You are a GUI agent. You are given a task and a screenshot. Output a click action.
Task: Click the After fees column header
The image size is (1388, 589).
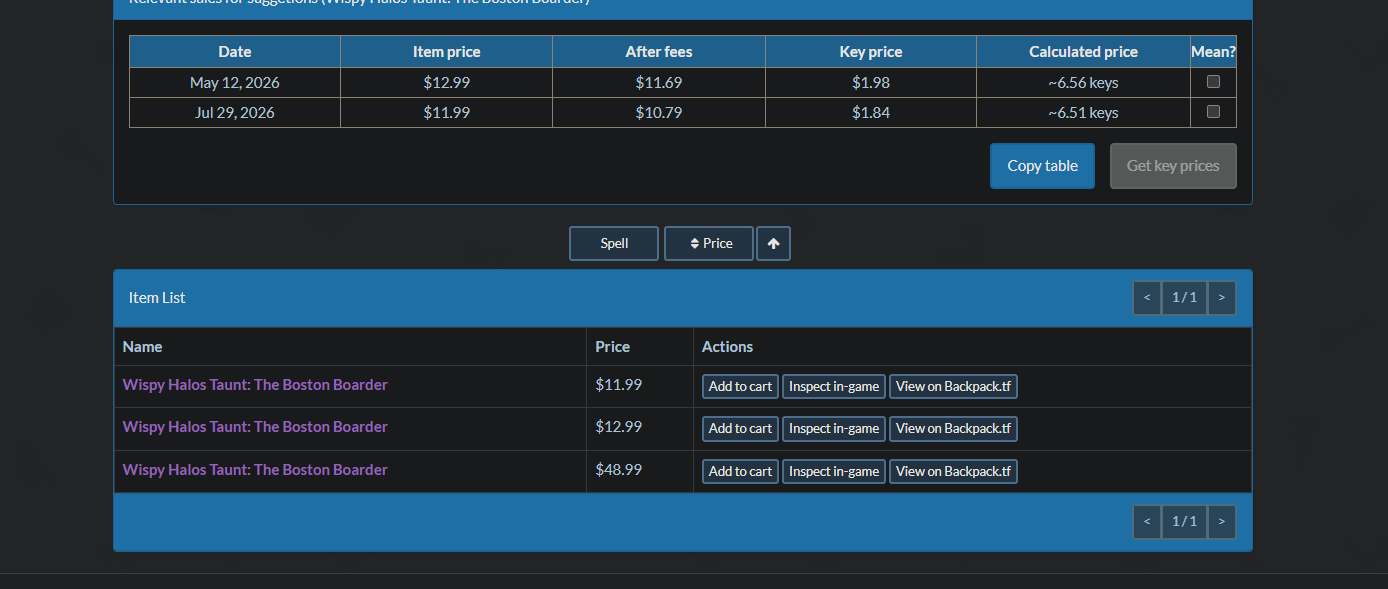tap(659, 52)
